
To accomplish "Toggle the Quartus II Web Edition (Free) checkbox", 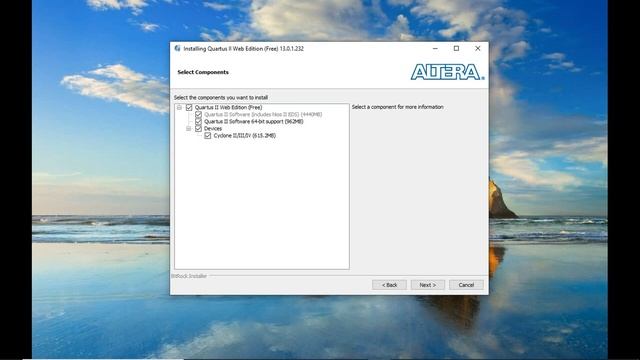I will coord(189,107).
